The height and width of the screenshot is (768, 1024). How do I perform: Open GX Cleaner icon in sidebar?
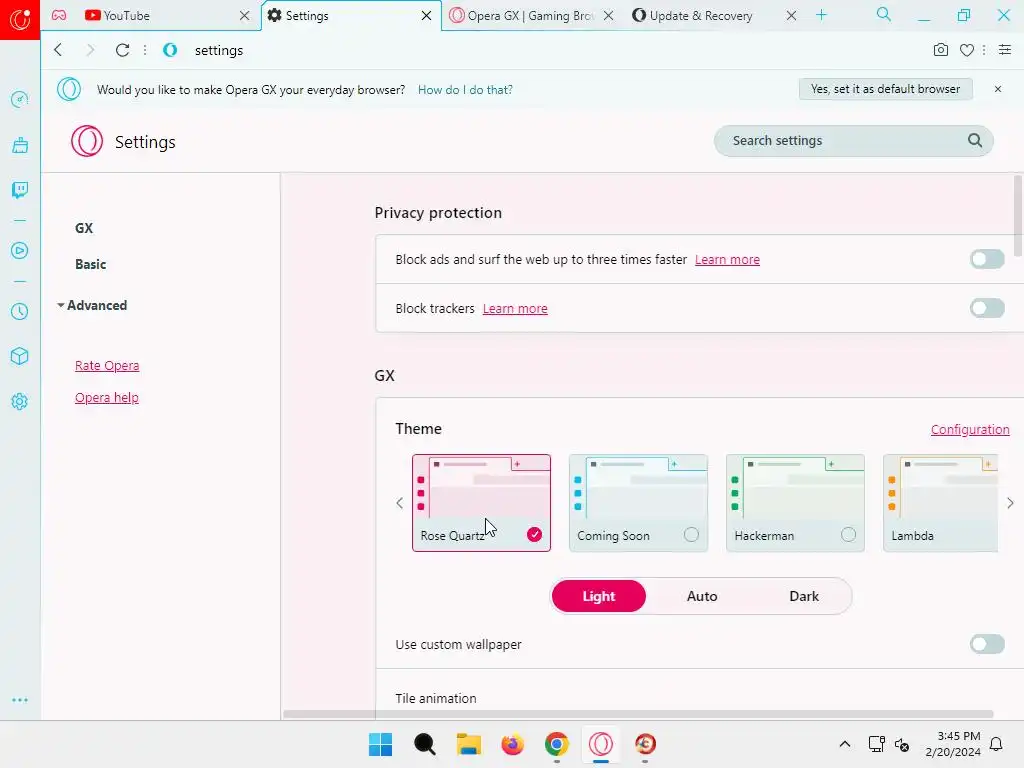click(20, 145)
